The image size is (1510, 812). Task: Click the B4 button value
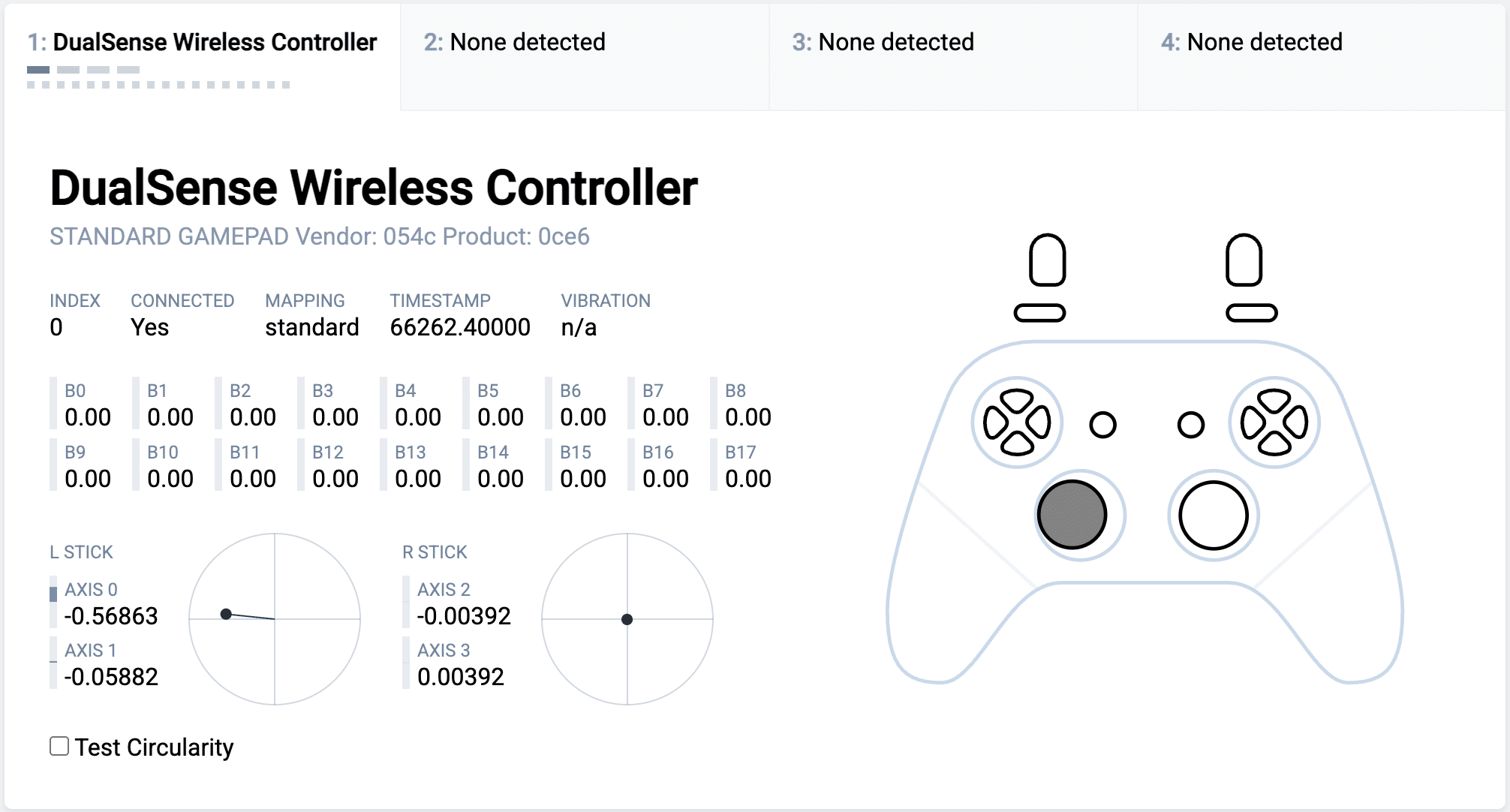coord(418,417)
